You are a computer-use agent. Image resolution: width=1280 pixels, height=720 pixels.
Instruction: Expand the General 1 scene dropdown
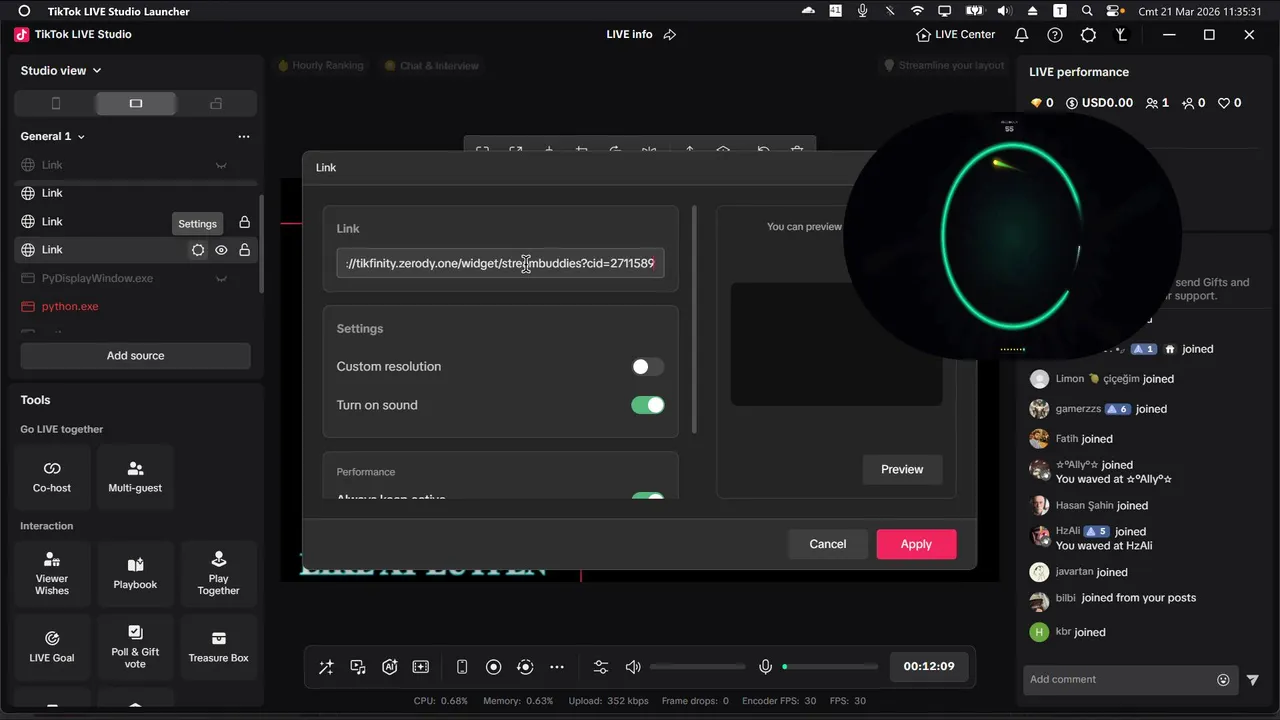click(x=53, y=136)
